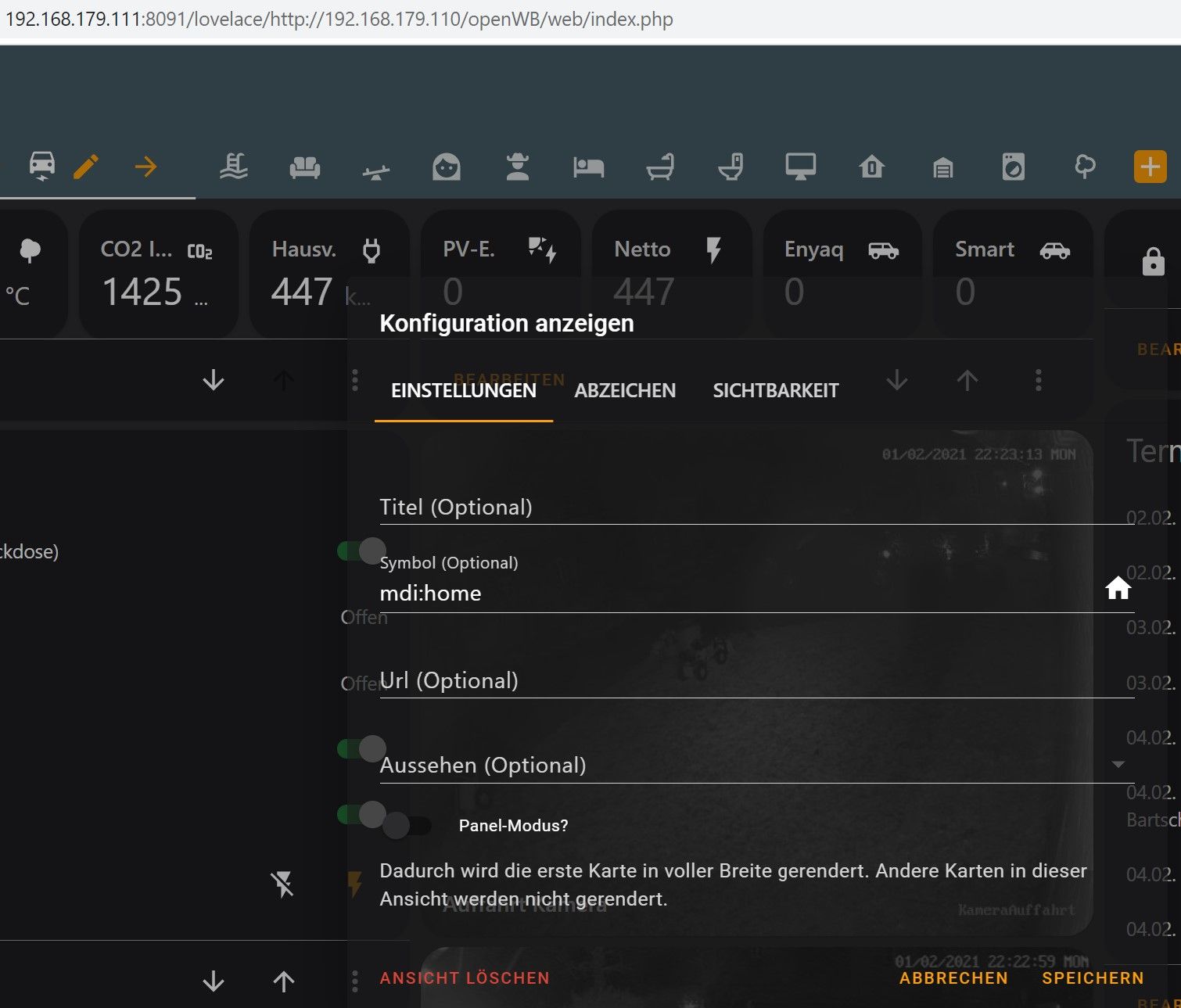1181x1008 pixels.
Task: Click the tree icon on temperature badge
Action: 31,250
